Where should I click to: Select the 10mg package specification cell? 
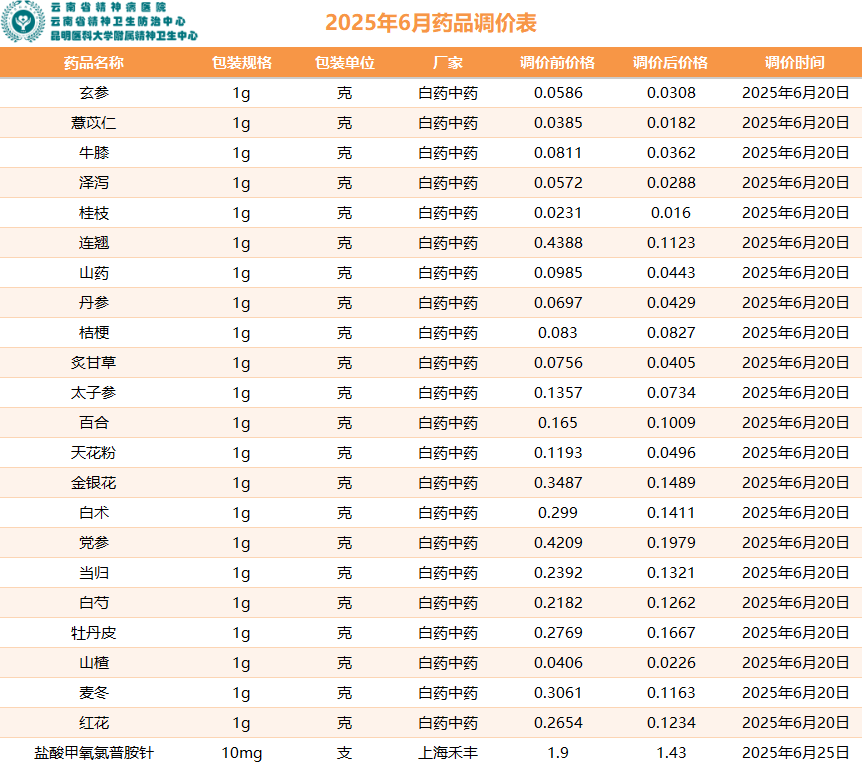click(241, 753)
